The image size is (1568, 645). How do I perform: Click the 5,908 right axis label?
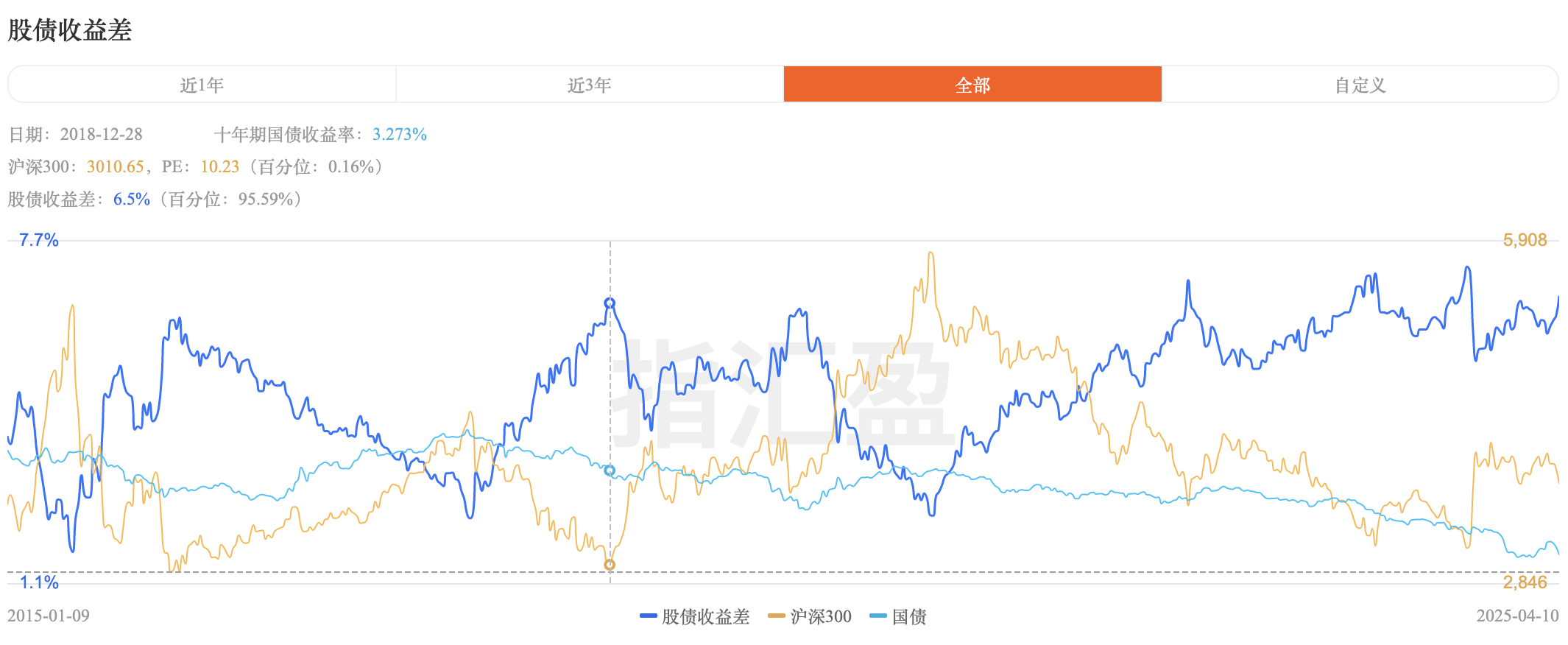click(1525, 240)
